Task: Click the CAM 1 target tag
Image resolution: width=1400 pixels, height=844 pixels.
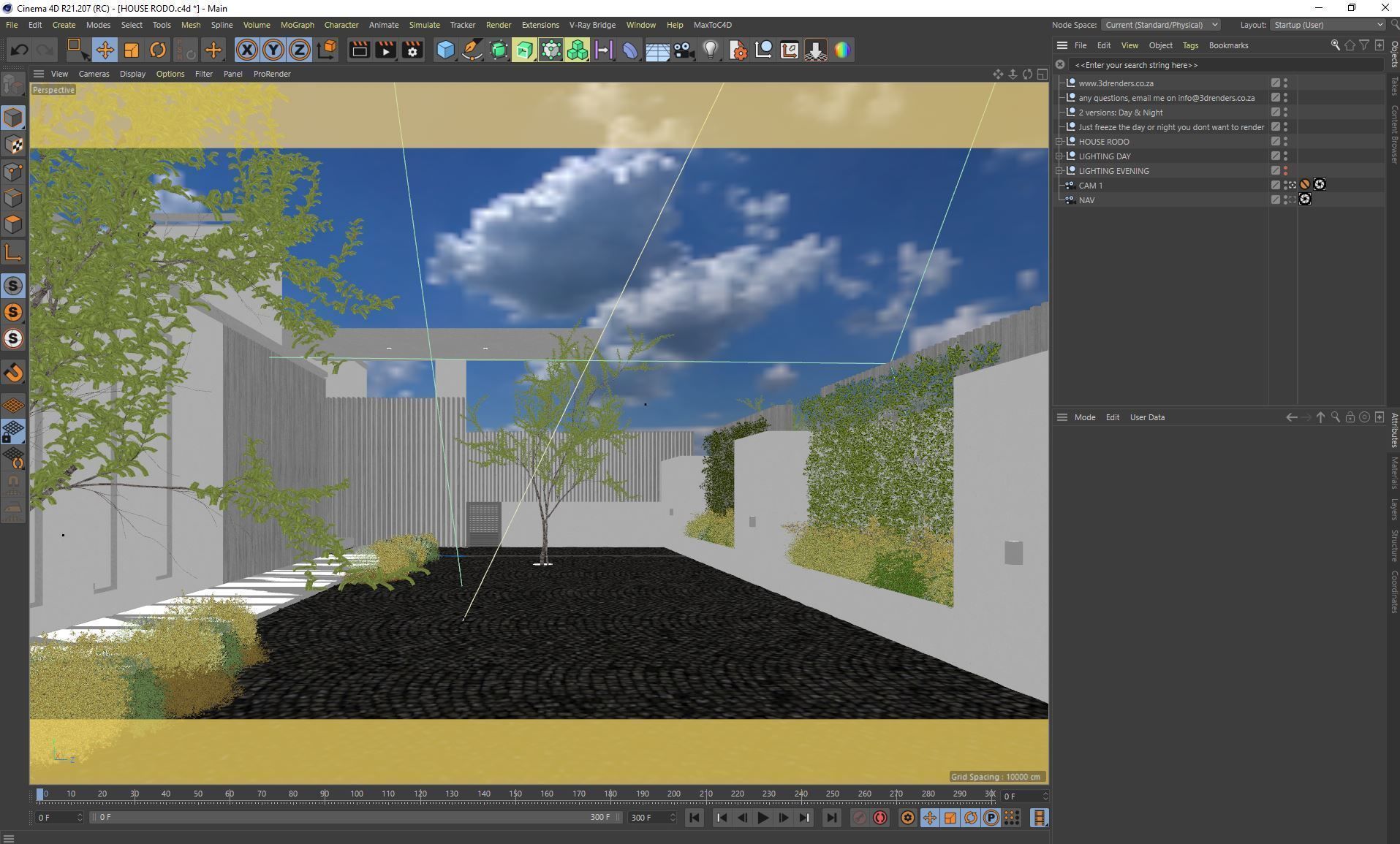Action: 1320,185
